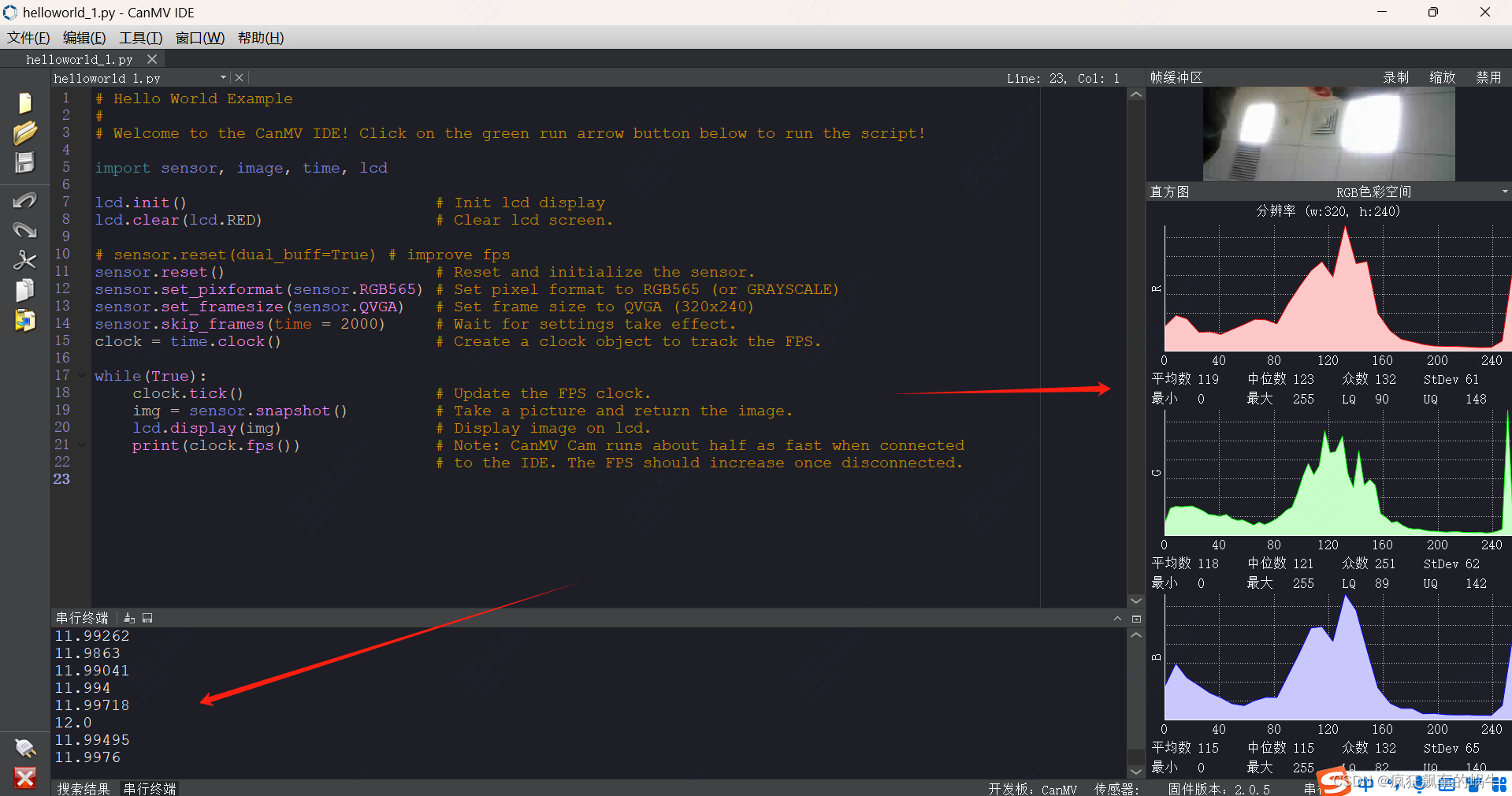Click the editor scrollbar up arrow
This screenshot has height=796, width=1512.
click(1135, 95)
